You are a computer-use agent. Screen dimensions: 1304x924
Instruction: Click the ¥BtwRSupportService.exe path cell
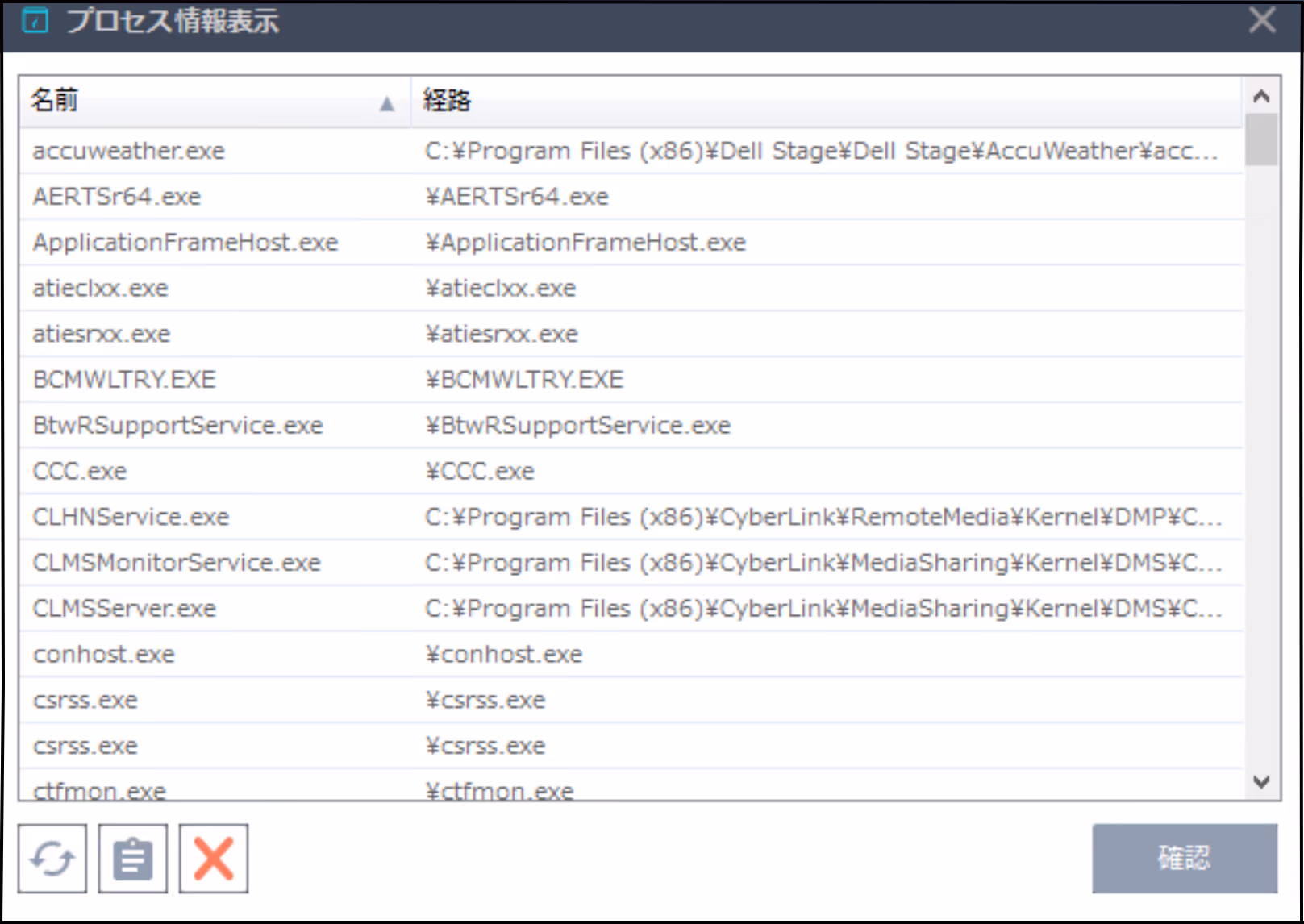tap(827, 426)
